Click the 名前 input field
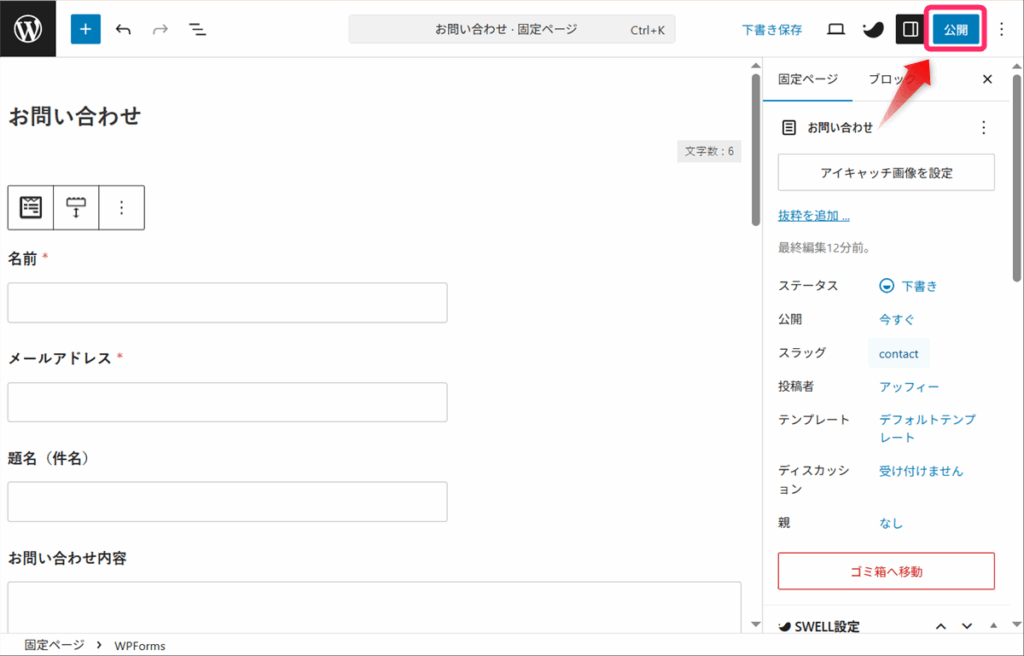Screen dimensions: 1024x656 227,303
